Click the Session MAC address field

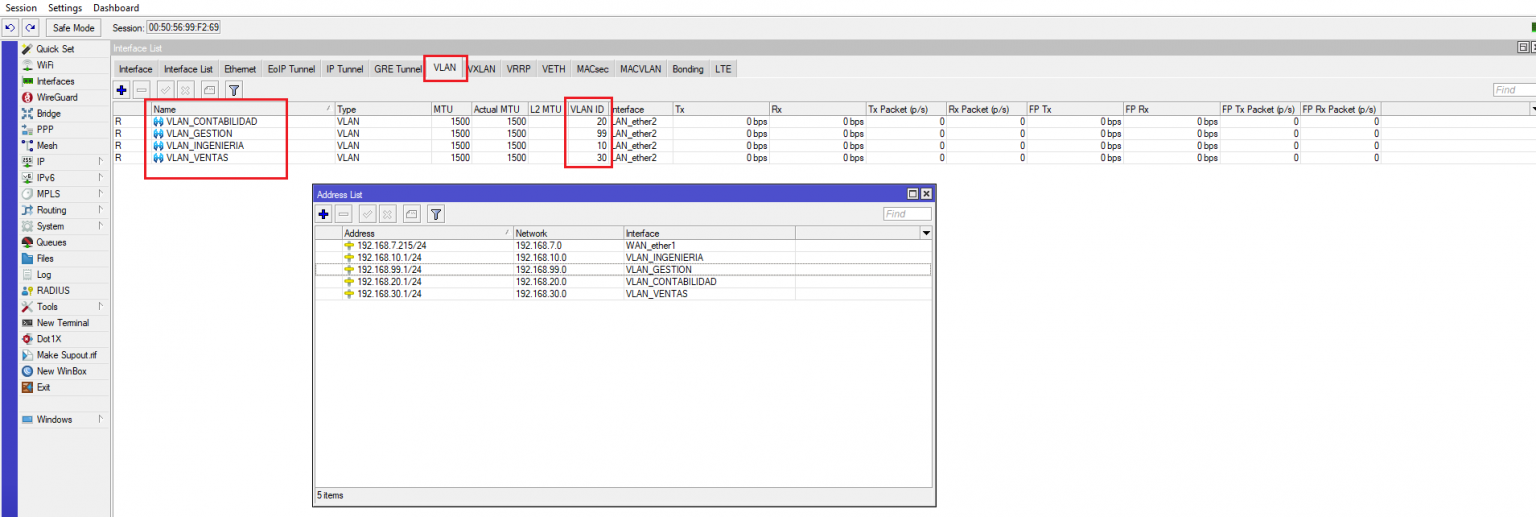(x=184, y=28)
